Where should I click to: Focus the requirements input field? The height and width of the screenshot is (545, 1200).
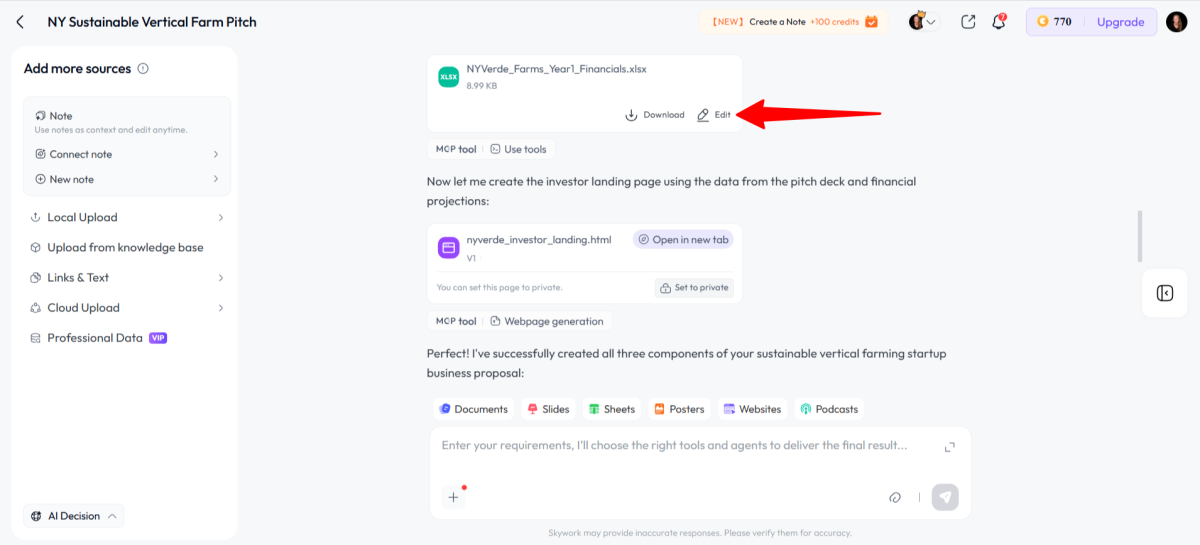(680, 446)
